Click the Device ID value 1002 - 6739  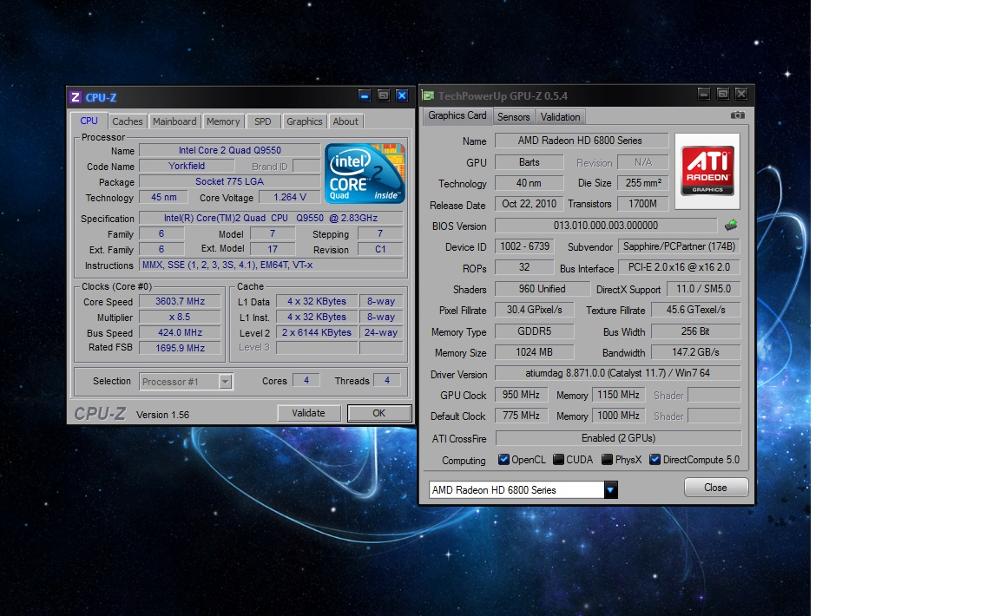(x=524, y=246)
